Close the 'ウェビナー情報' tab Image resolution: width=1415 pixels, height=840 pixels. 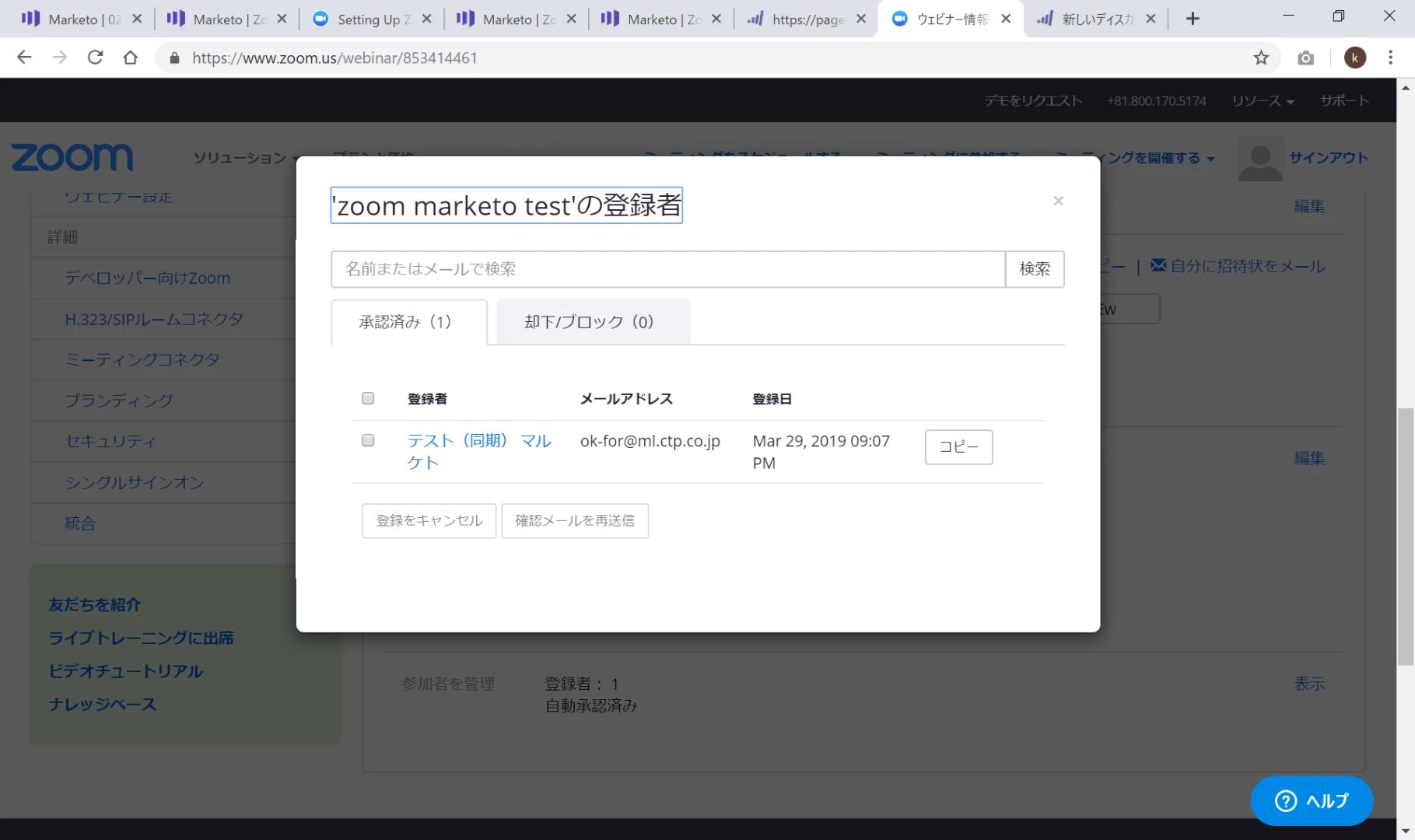pos(1006,19)
